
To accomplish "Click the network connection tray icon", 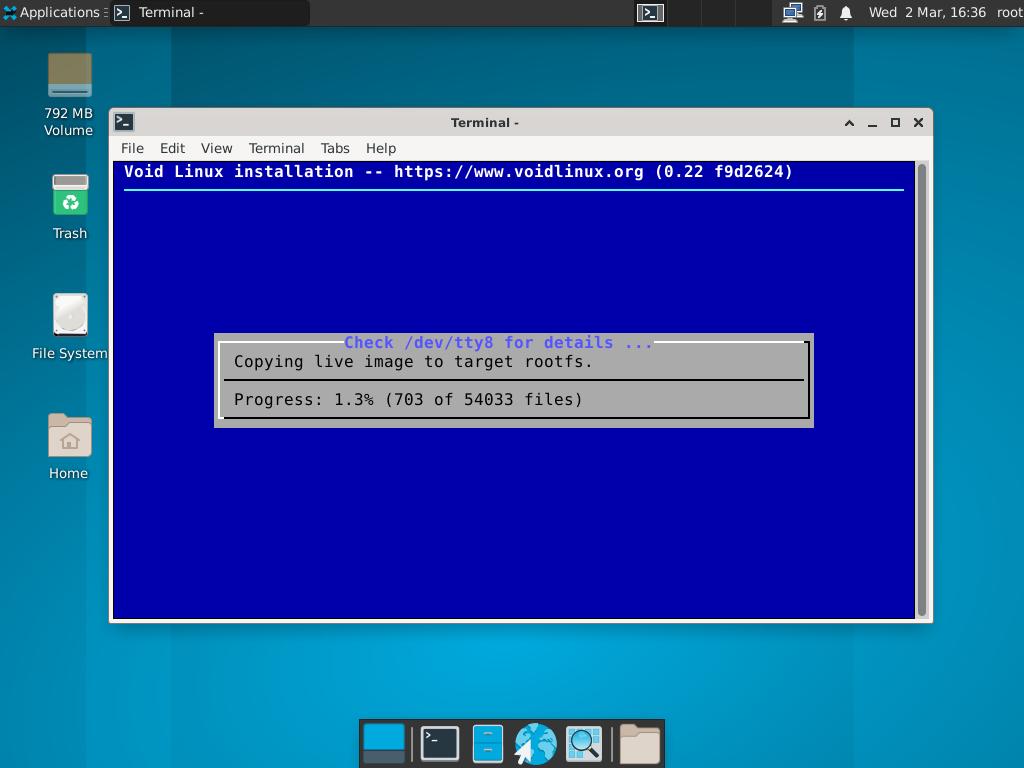I will [x=792, y=12].
